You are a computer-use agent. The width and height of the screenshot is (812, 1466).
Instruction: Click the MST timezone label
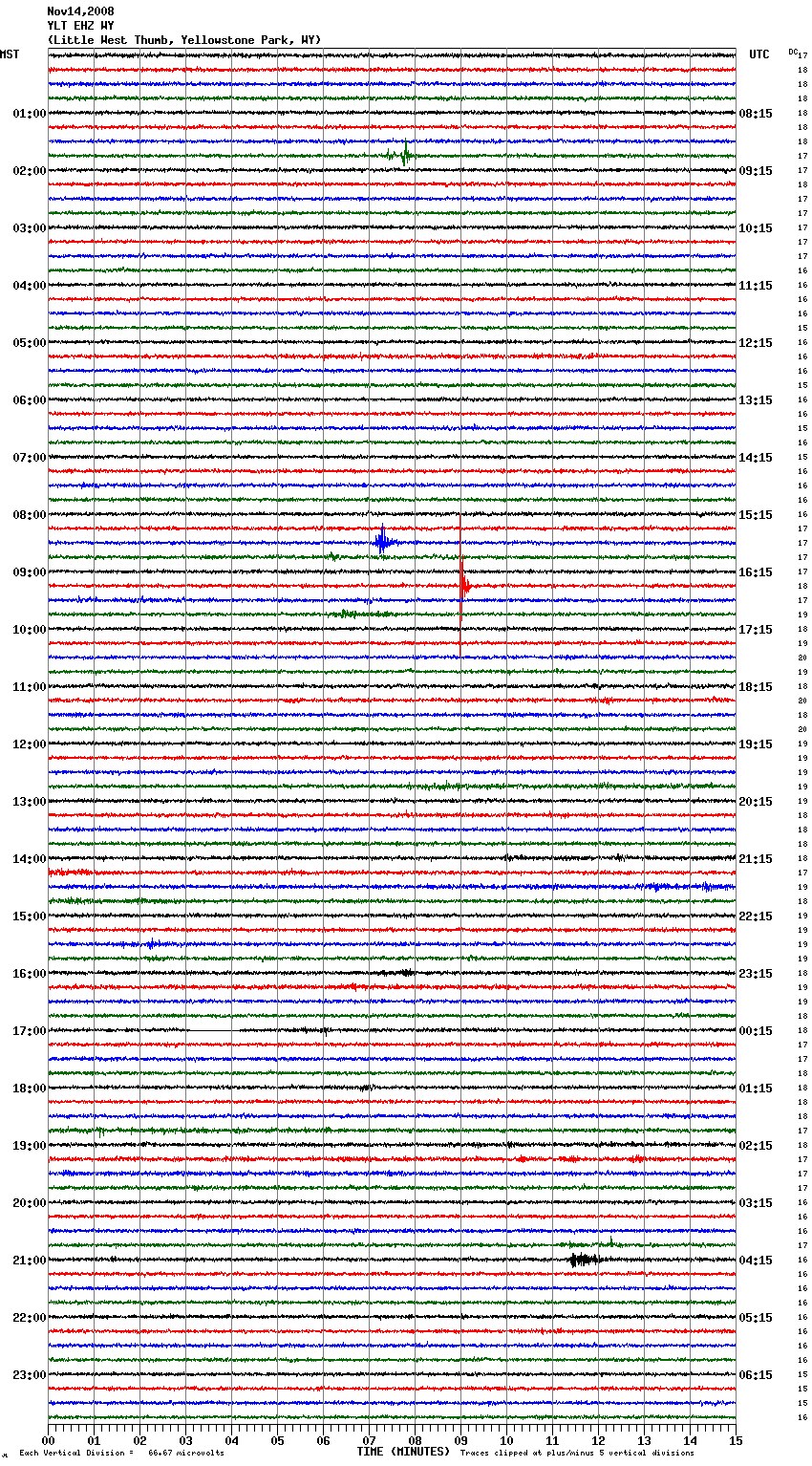[10, 54]
